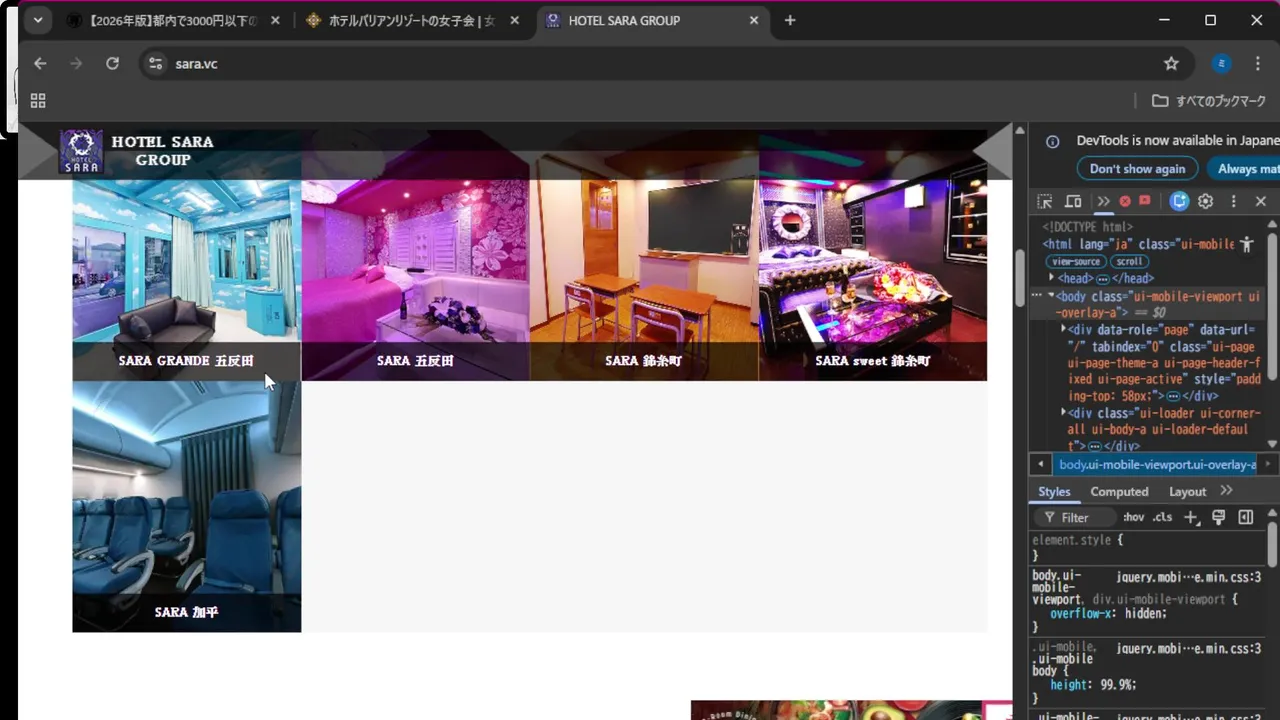The height and width of the screenshot is (720, 1280).
Task: Click the height: 99.9% declaration
Action: 1093,685
